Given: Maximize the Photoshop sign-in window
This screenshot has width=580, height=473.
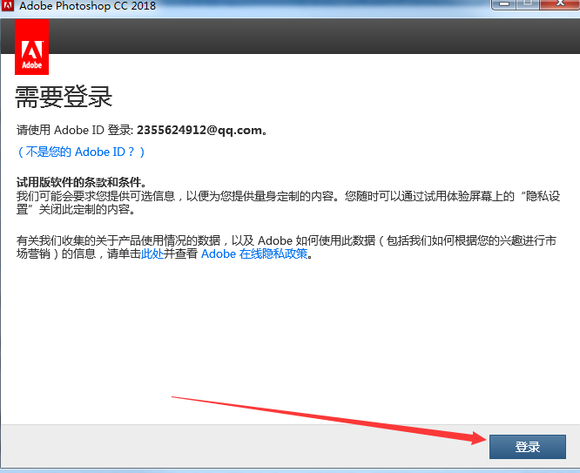Looking at the screenshot, I should (528, 4).
